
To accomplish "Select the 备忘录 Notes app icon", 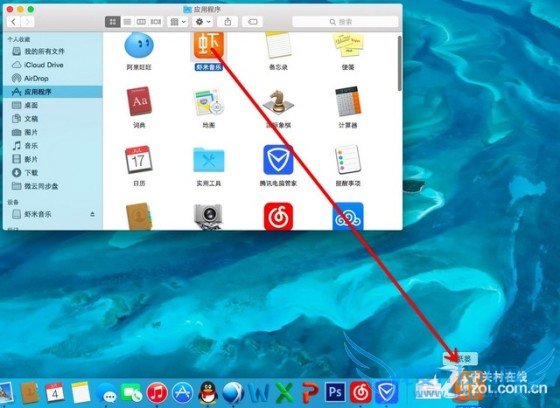I will pyautogui.click(x=278, y=45).
